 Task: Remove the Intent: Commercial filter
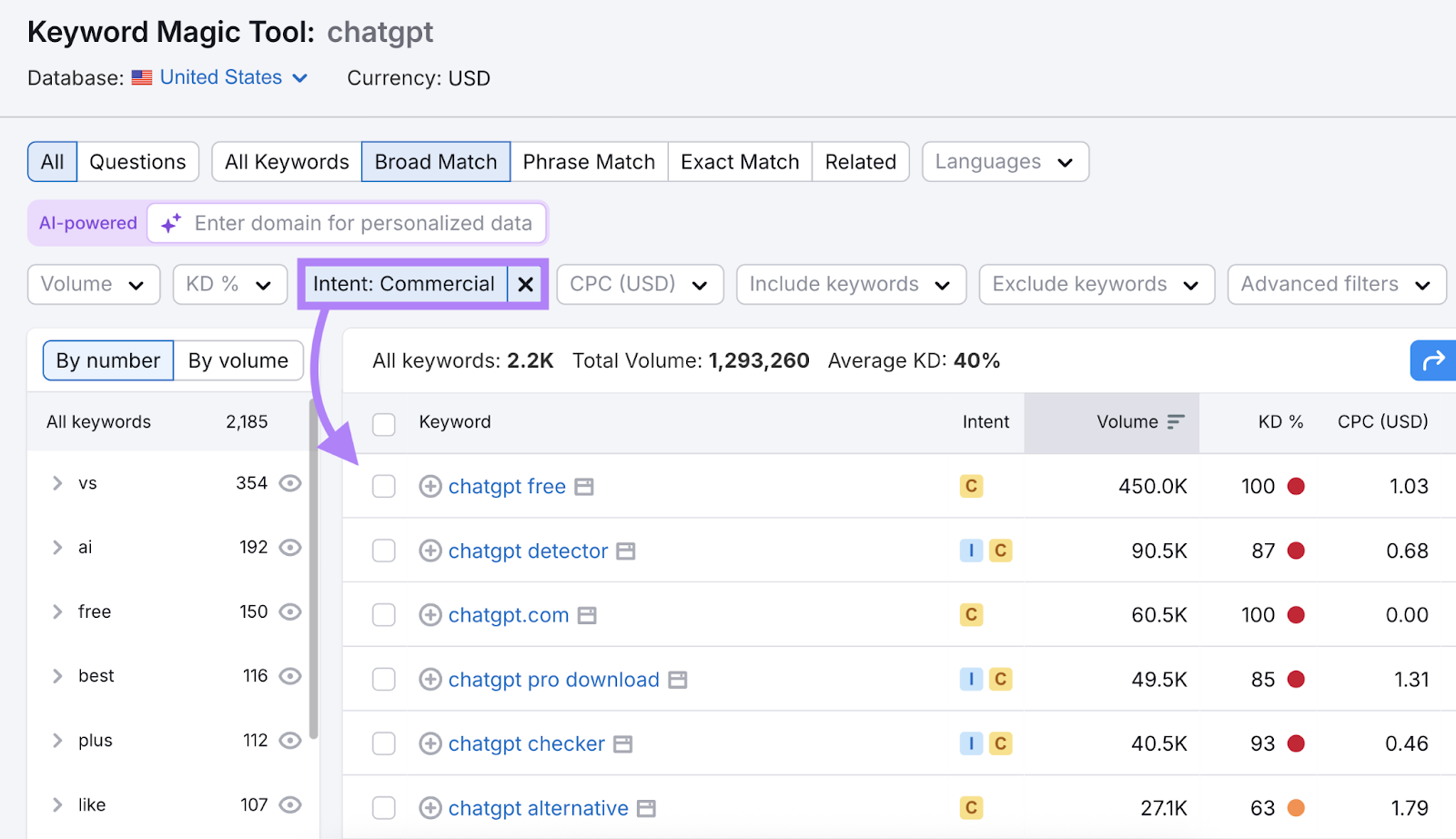tap(525, 284)
